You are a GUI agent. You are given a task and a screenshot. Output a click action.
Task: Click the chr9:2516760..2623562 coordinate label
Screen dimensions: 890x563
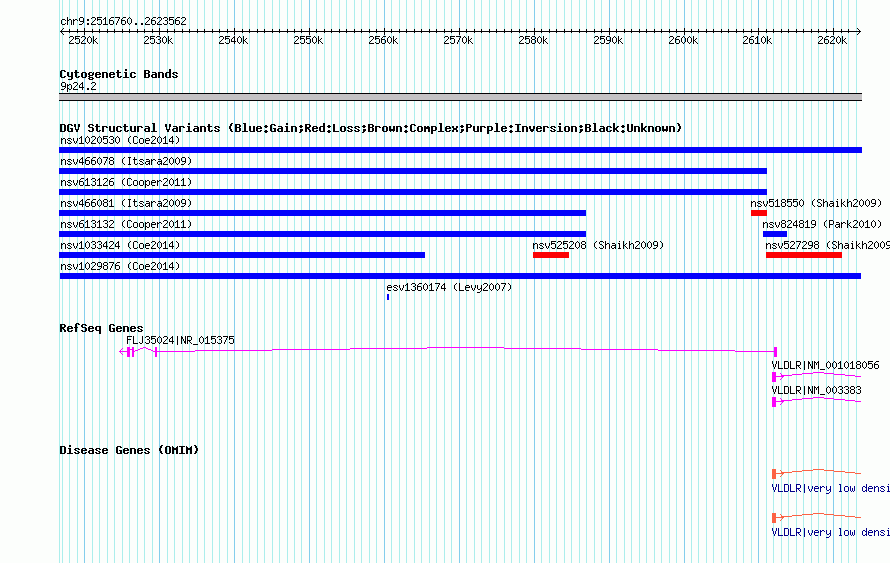coord(123,21)
